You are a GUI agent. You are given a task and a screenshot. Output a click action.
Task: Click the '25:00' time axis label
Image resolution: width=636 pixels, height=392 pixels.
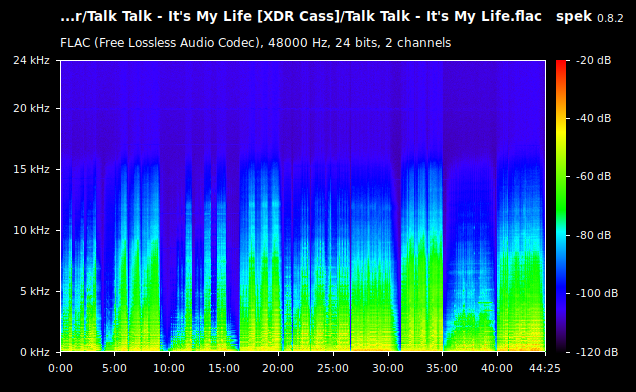tap(333, 368)
